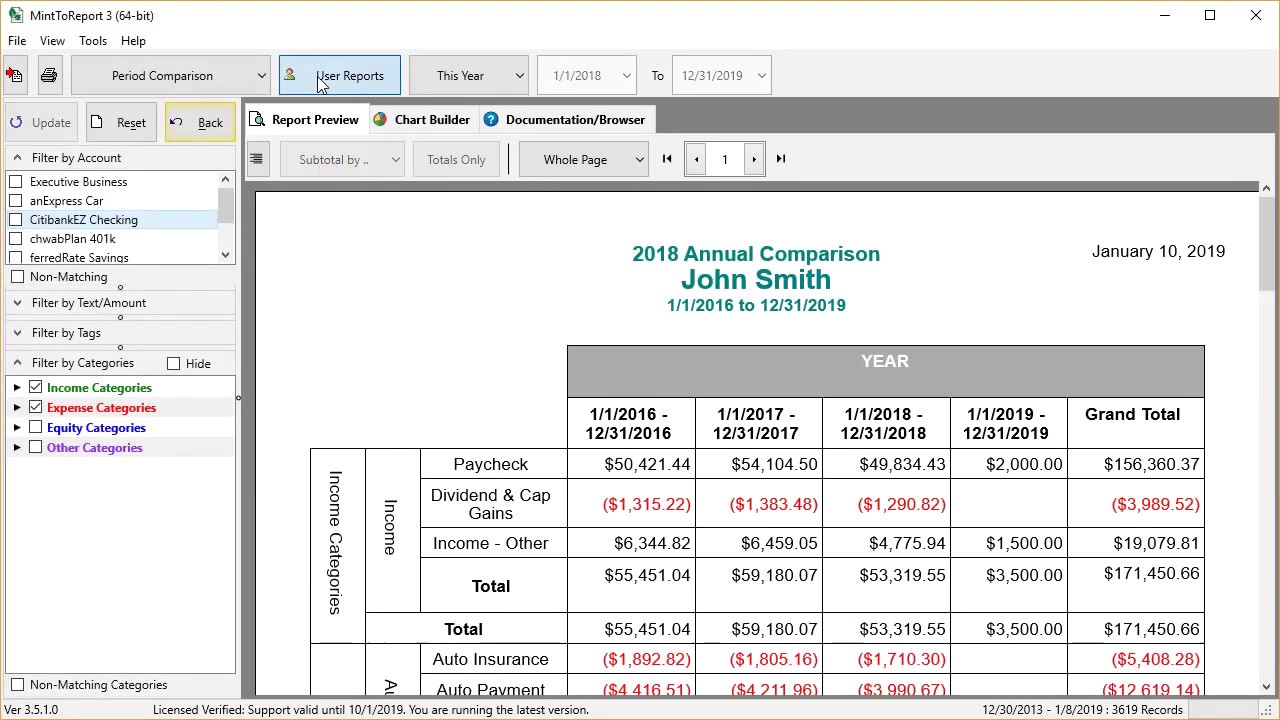The height and width of the screenshot is (720, 1280).
Task: Click the User Reports button
Action: tap(340, 76)
